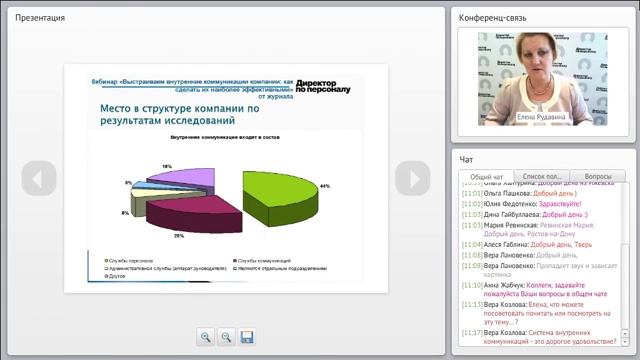Click the chat scroll up arrow

(624, 333)
